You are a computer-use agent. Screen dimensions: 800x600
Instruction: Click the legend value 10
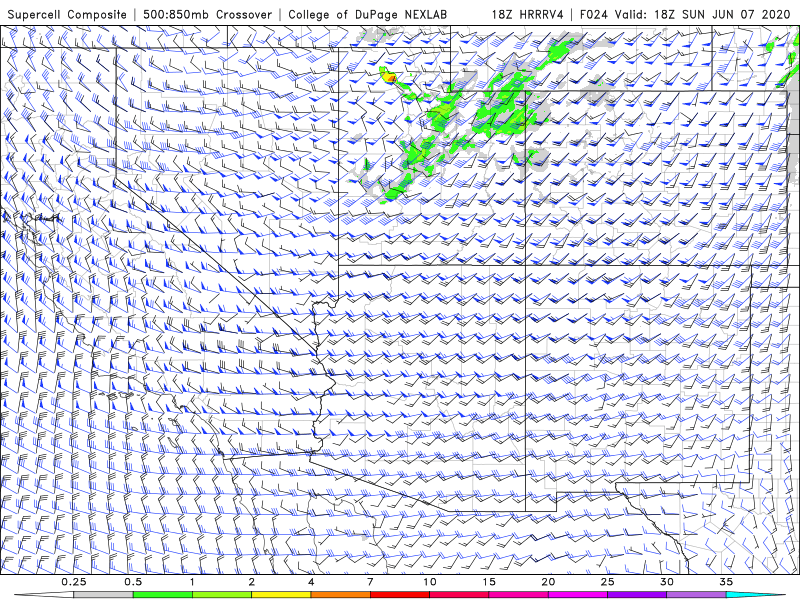[x=430, y=582]
